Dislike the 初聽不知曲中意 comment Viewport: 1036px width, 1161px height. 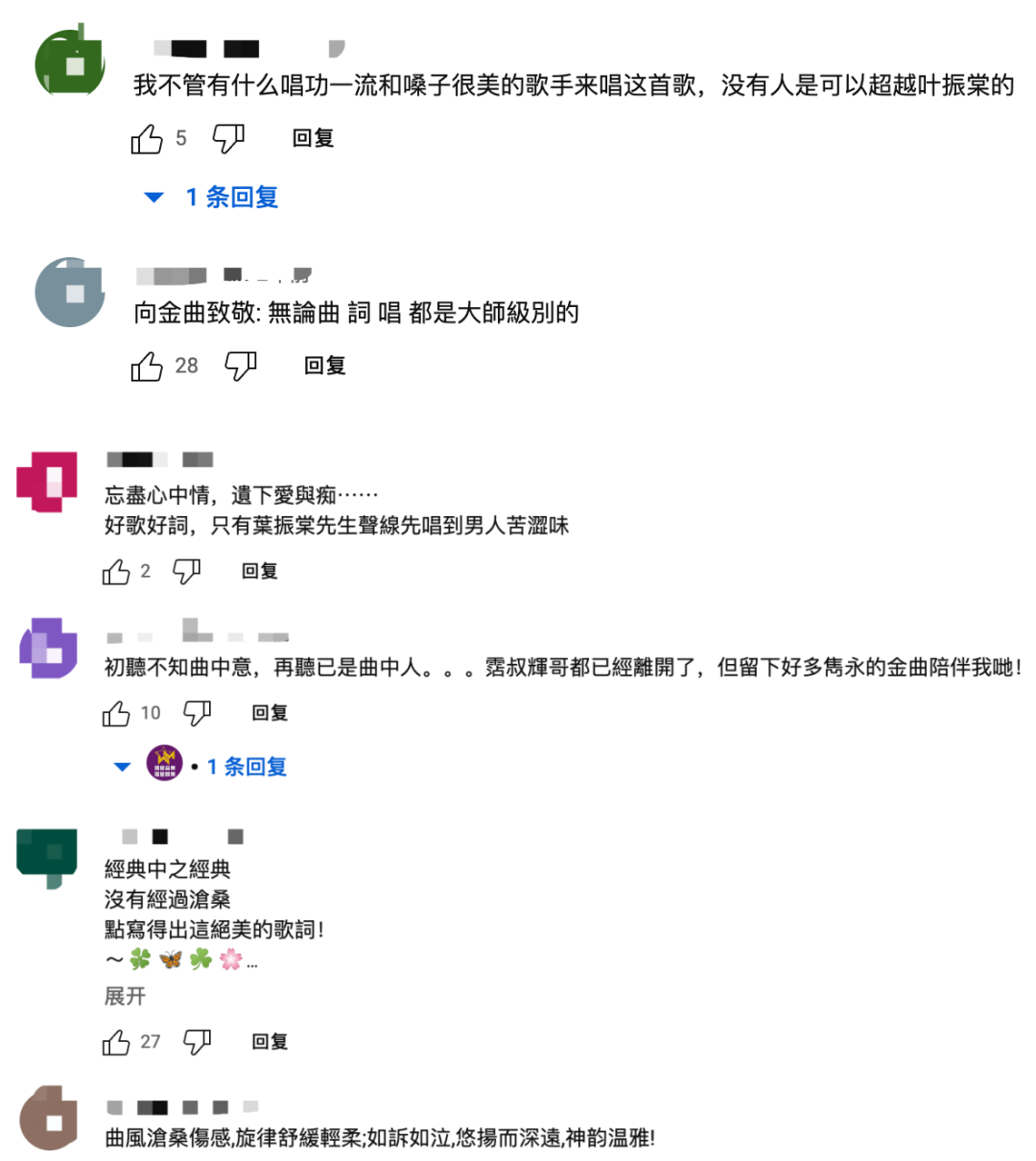coord(198,713)
